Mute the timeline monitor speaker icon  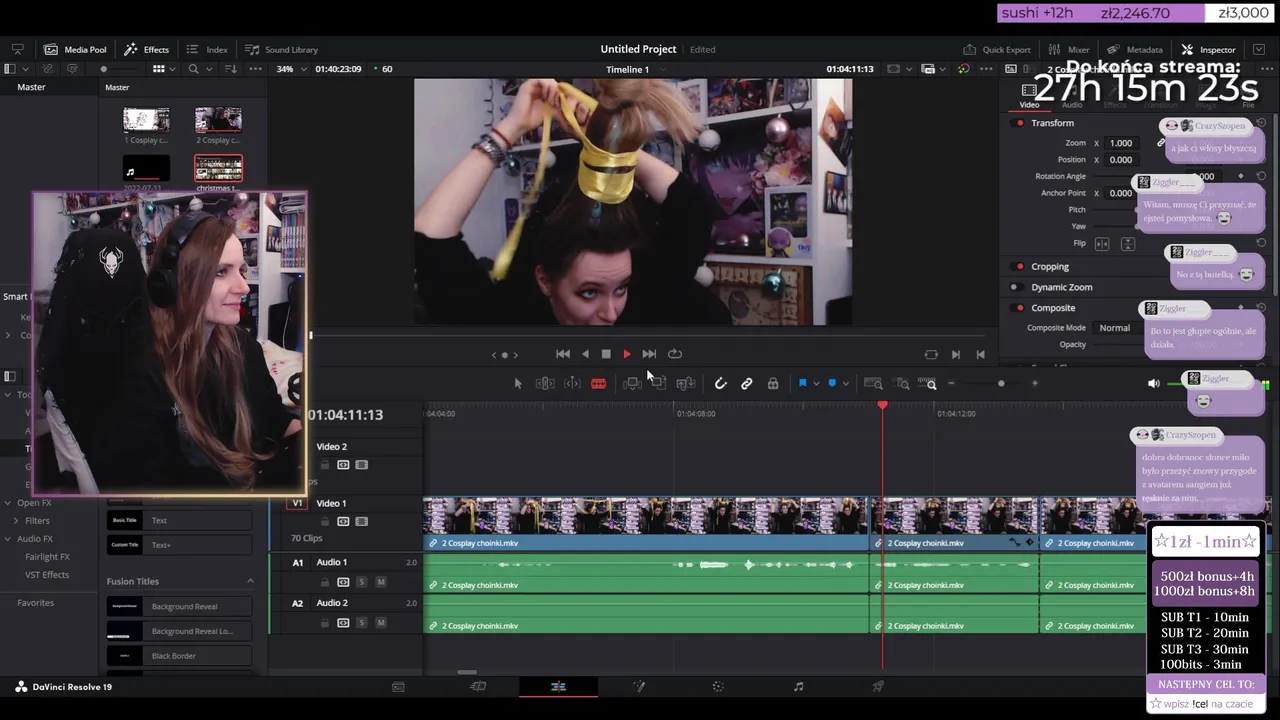tap(1153, 384)
